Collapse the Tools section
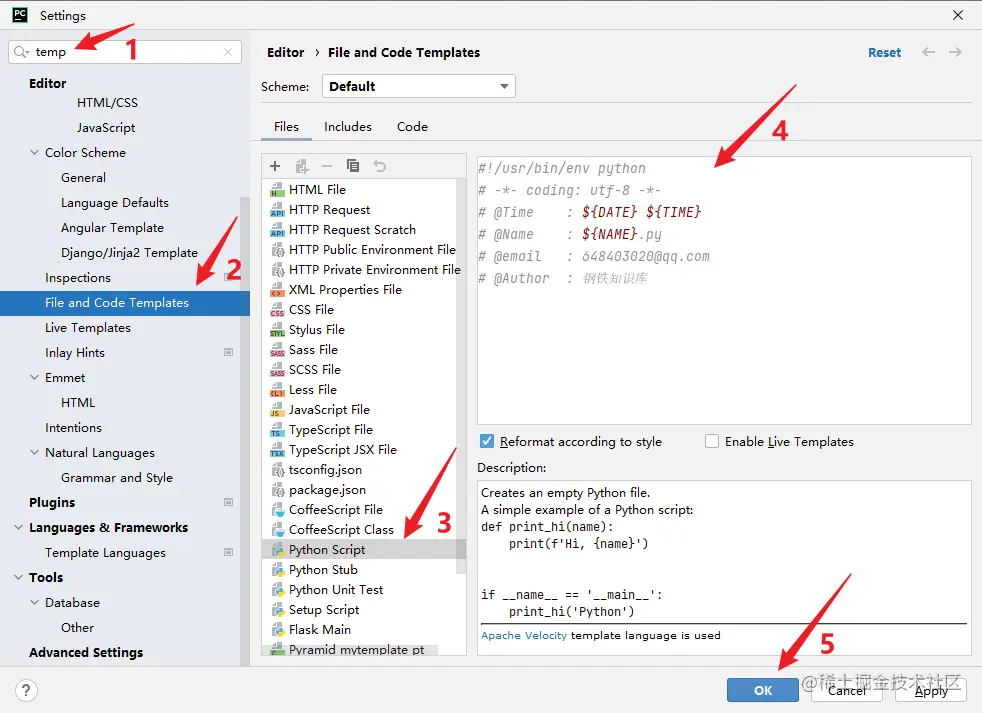The height and width of the screenshot is (713, 982). tap(19, 577)
